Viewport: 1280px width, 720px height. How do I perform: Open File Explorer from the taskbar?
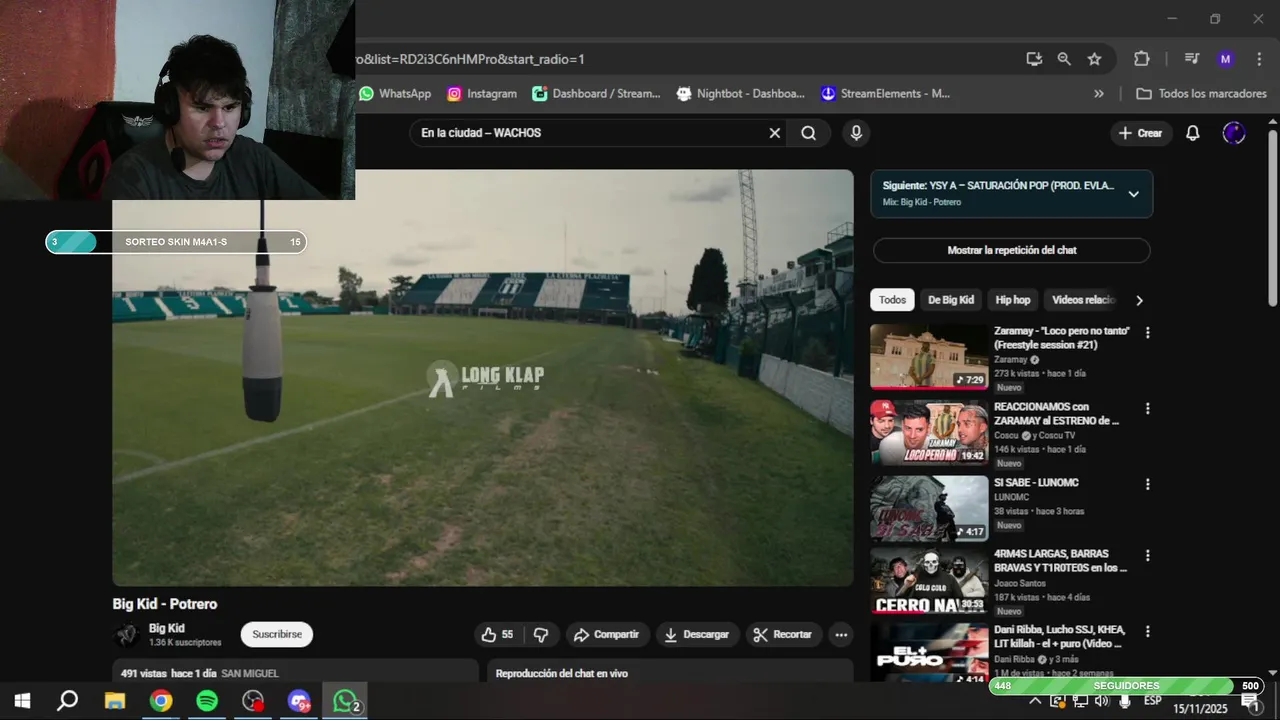(x=114, y=701)
